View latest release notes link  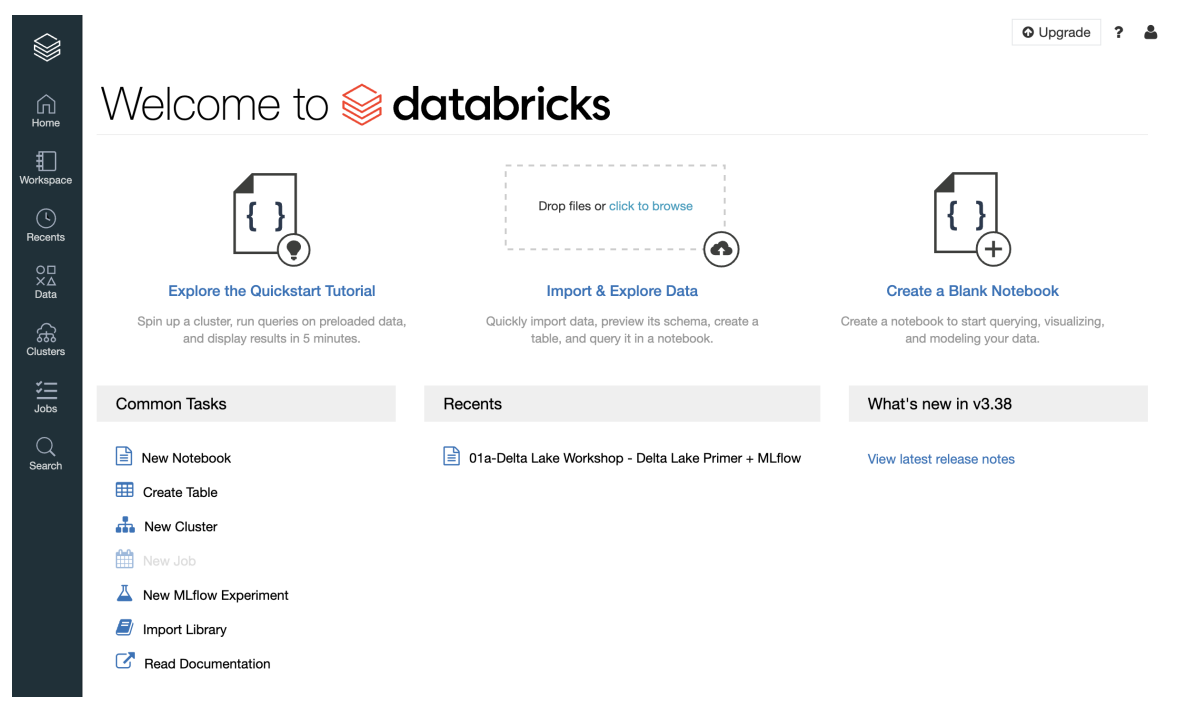[941, 459]
